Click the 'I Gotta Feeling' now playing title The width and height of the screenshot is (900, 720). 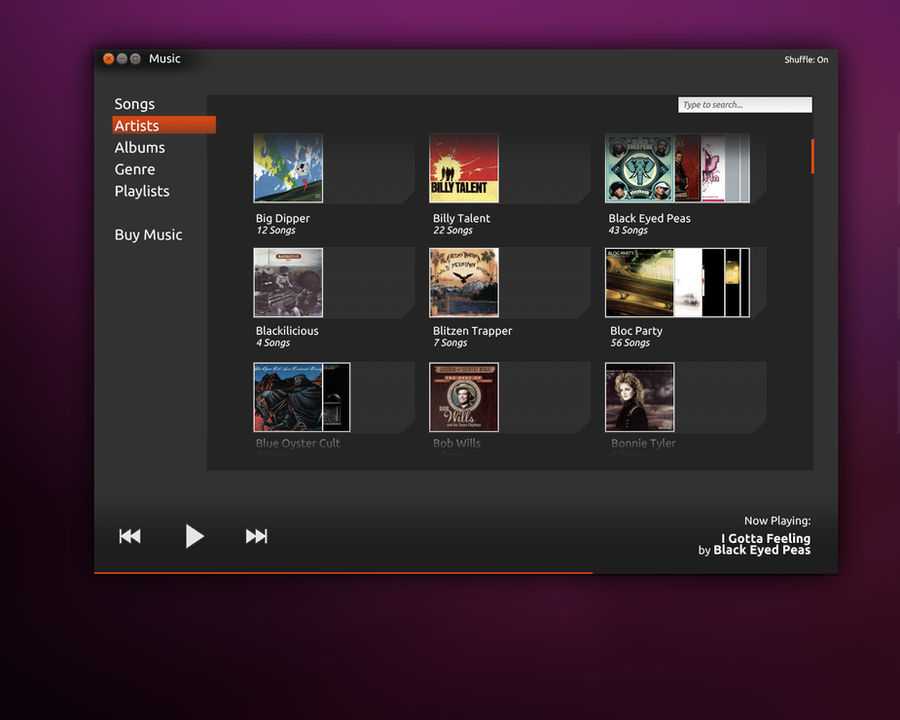(x=766, y=538)
